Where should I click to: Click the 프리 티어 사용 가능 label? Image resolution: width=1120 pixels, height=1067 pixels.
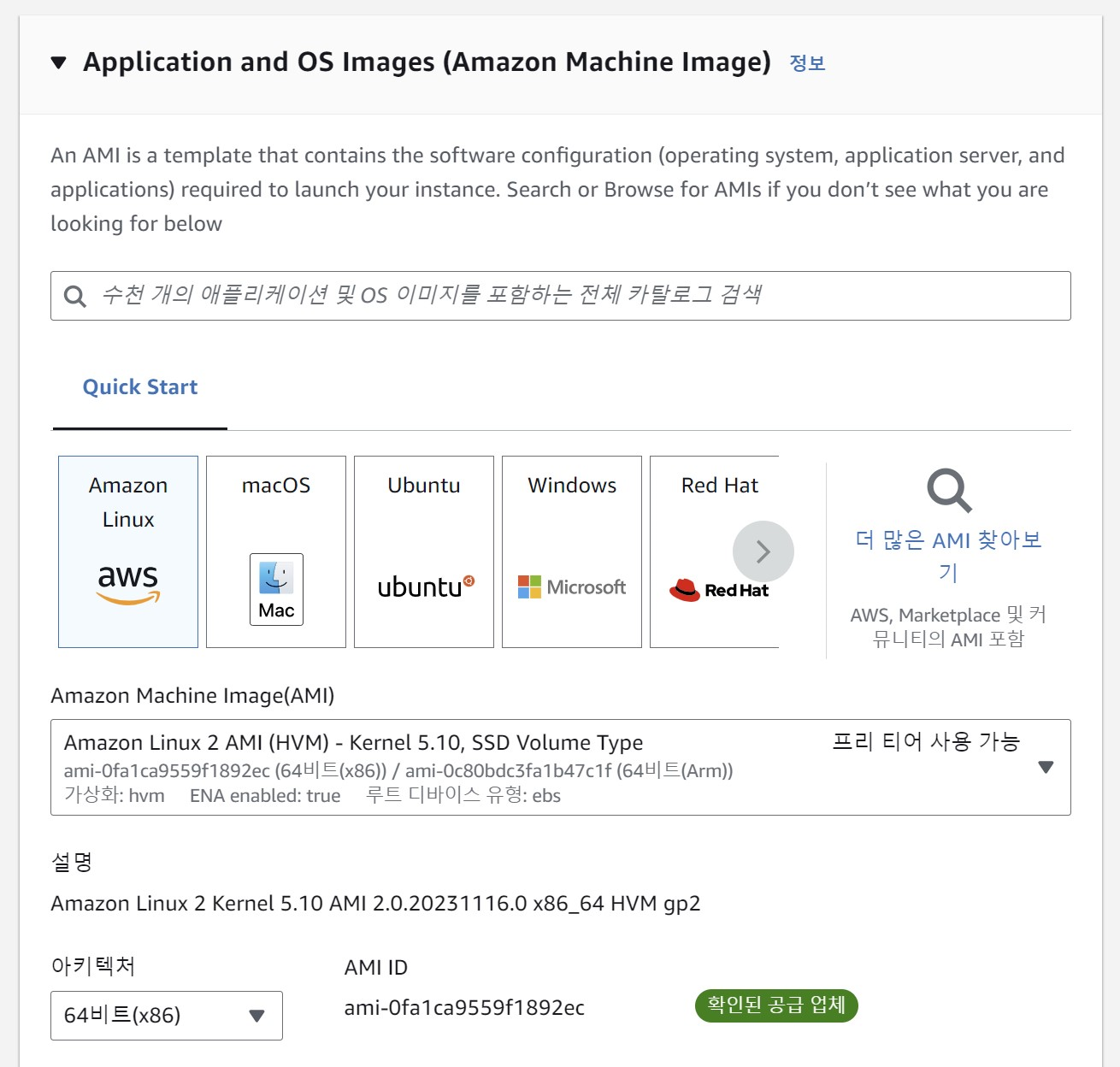pyautogui.click(x=926, y=741)
